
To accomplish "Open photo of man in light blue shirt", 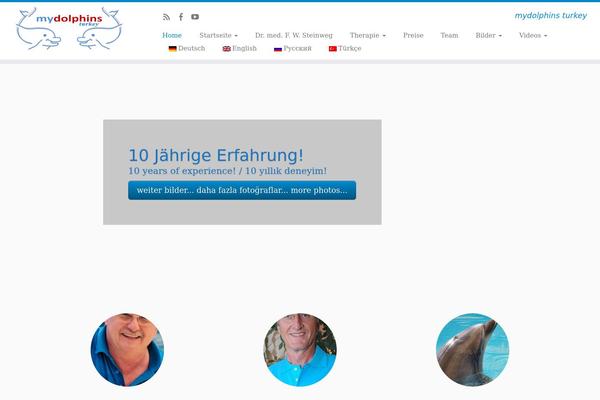I will [x=300, y=350].
